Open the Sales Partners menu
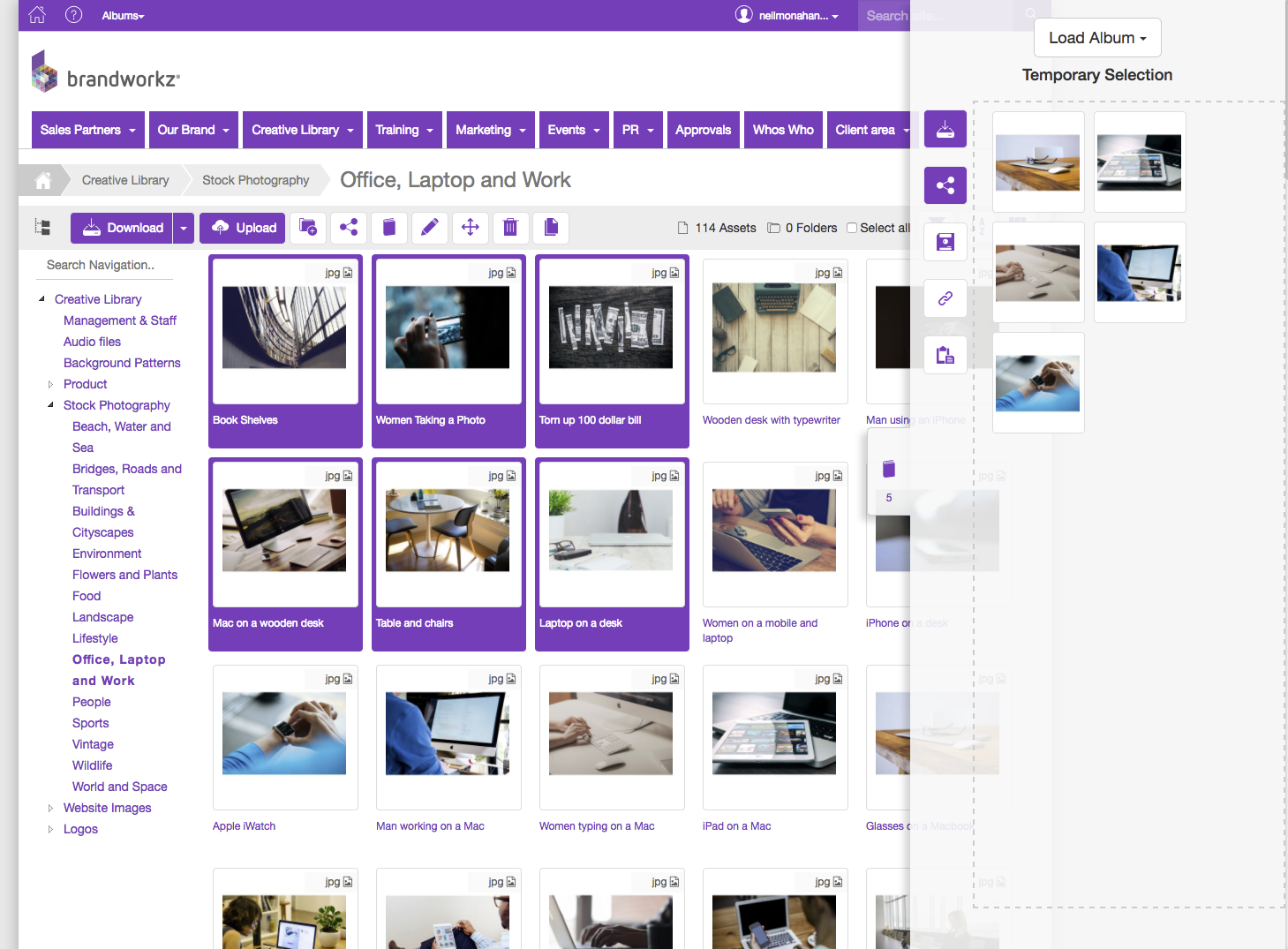The width and height of the screenshot is (1288, 949). pyautogui.click(x=88, y=130)
